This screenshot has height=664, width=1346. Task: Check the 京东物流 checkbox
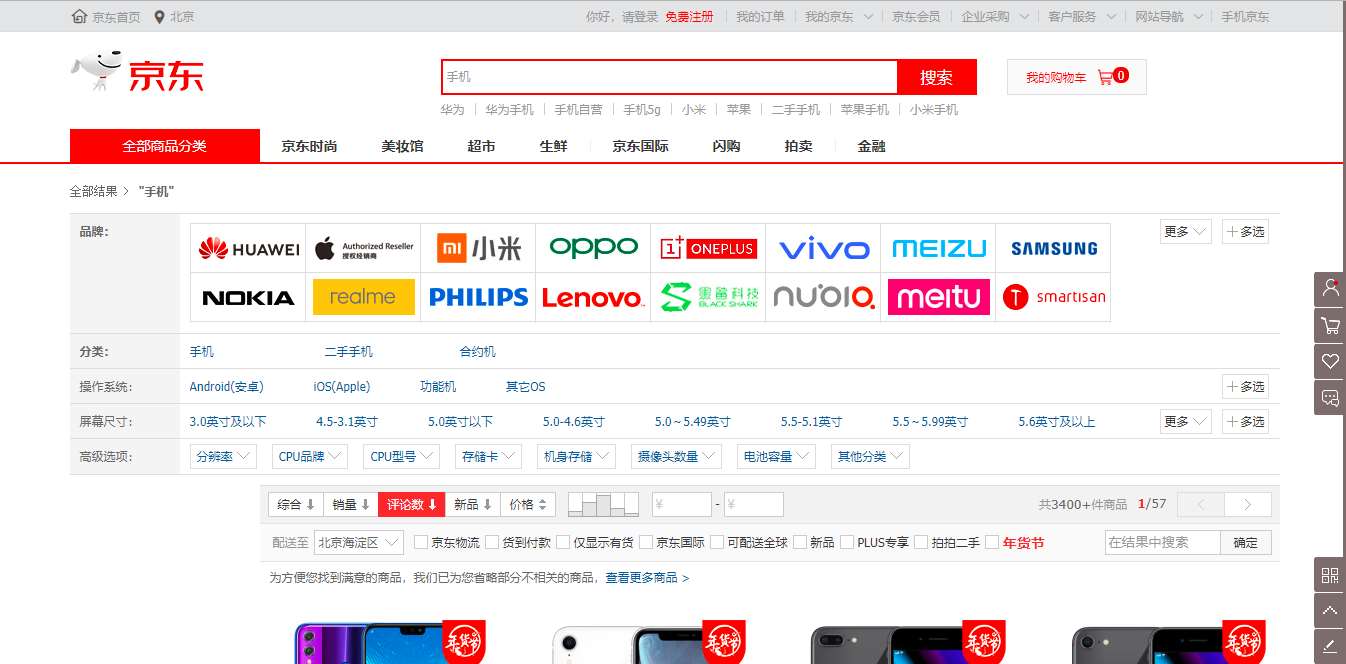click(421, 543)
